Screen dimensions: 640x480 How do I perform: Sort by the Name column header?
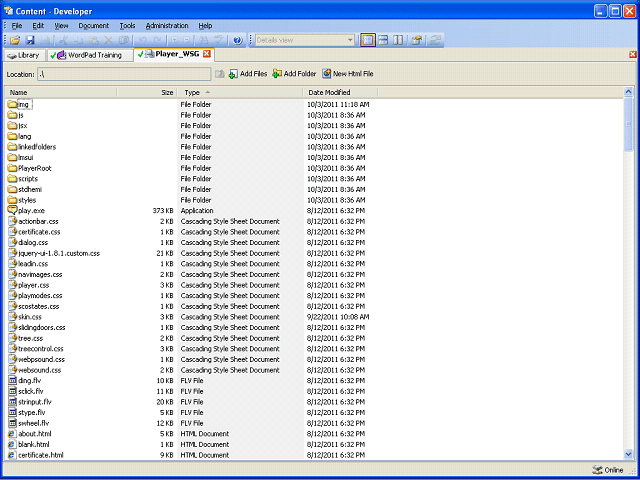click(x=61, y=93)
